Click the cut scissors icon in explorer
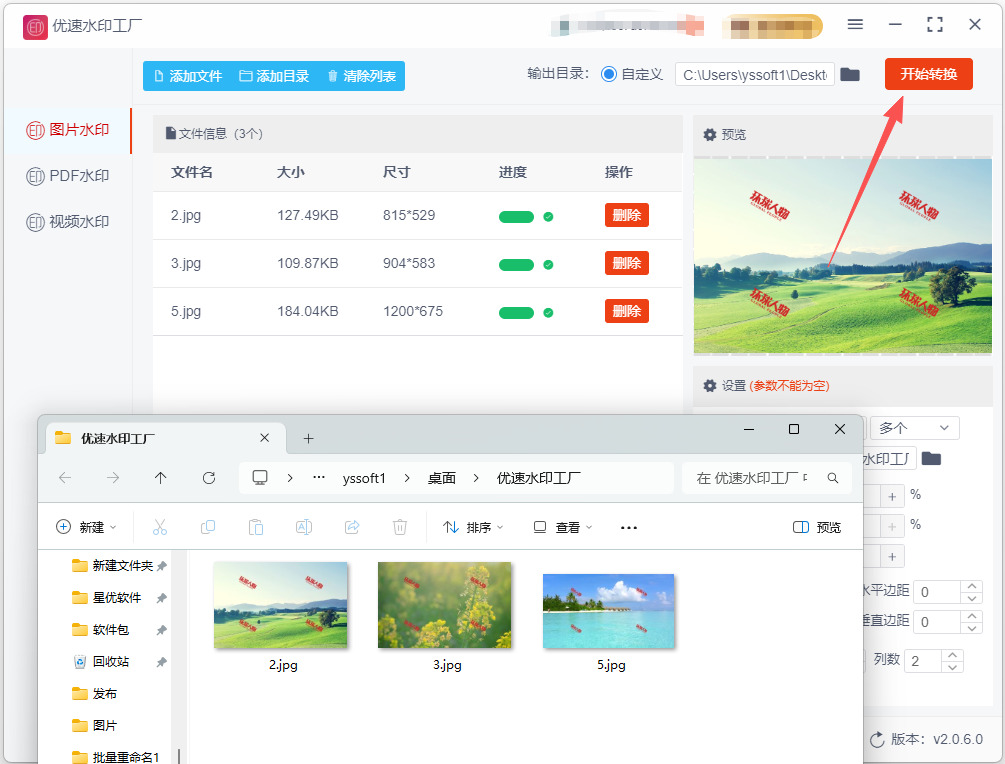The height and width of the screenshot is (764, 1005). [159, 527]
